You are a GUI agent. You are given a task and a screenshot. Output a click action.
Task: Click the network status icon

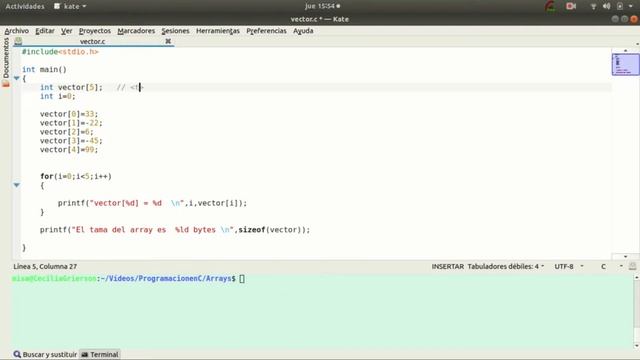(x=593, y=6)
